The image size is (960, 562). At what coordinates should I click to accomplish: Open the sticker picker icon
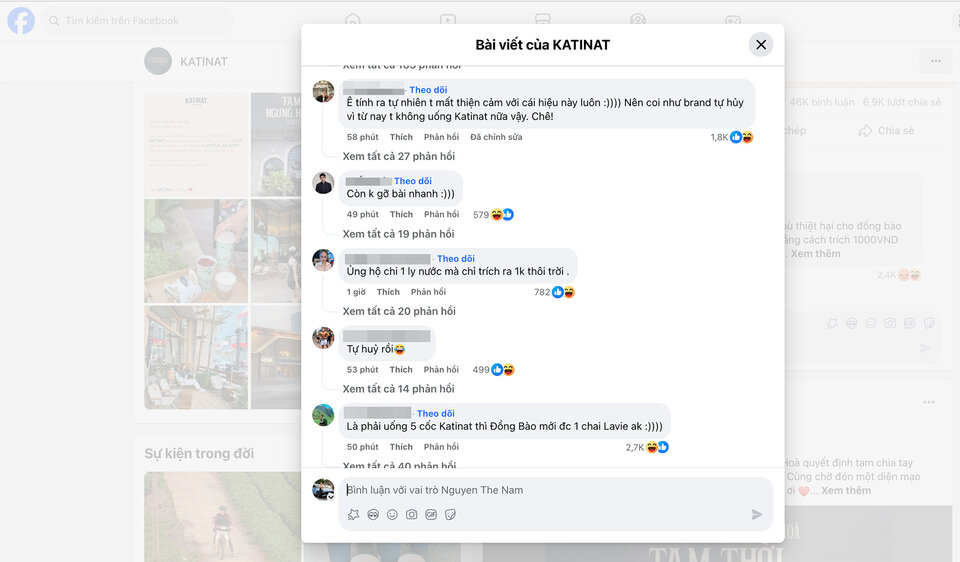pos(451,515)
